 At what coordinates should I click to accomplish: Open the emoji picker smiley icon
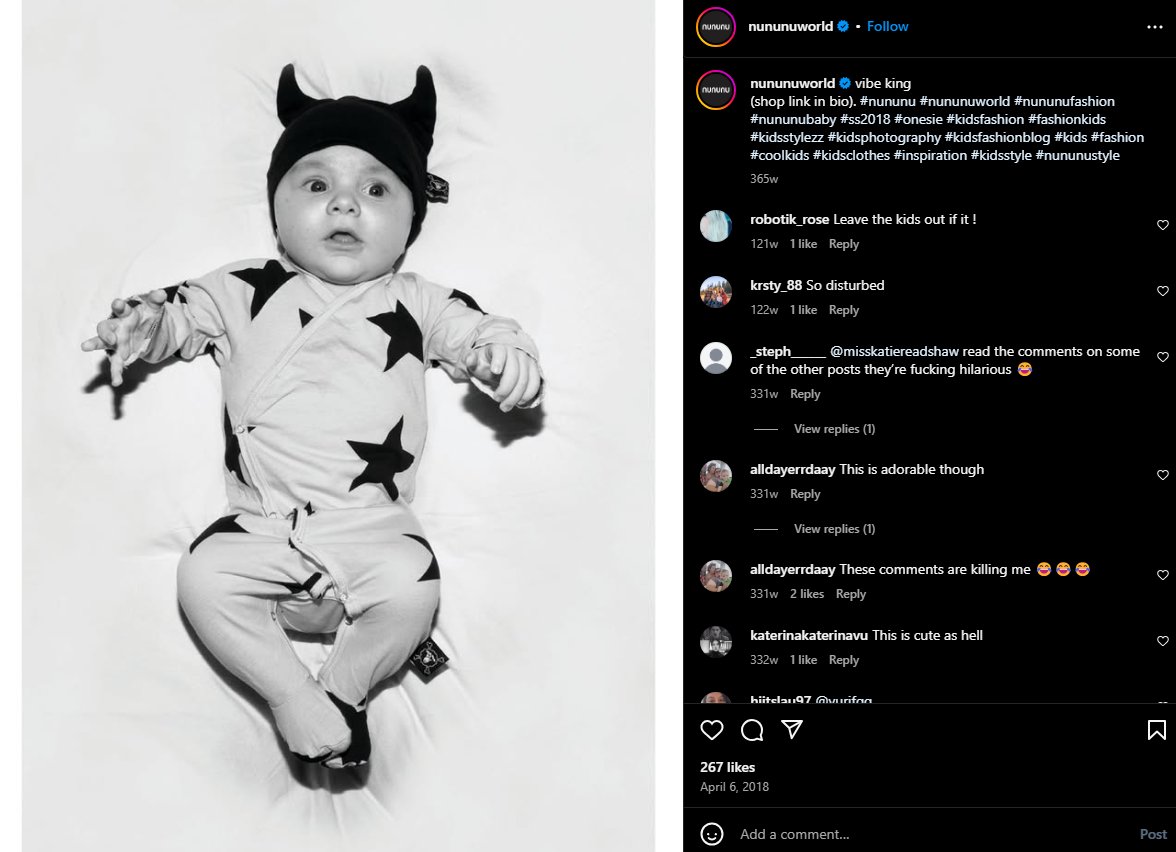(712, 833)
